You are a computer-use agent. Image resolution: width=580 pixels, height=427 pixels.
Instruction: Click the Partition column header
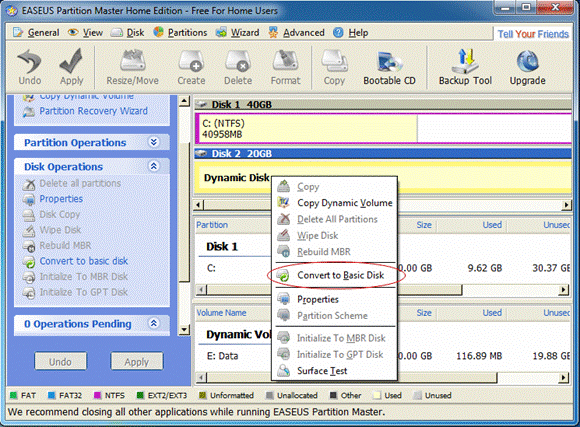(233, 225)
